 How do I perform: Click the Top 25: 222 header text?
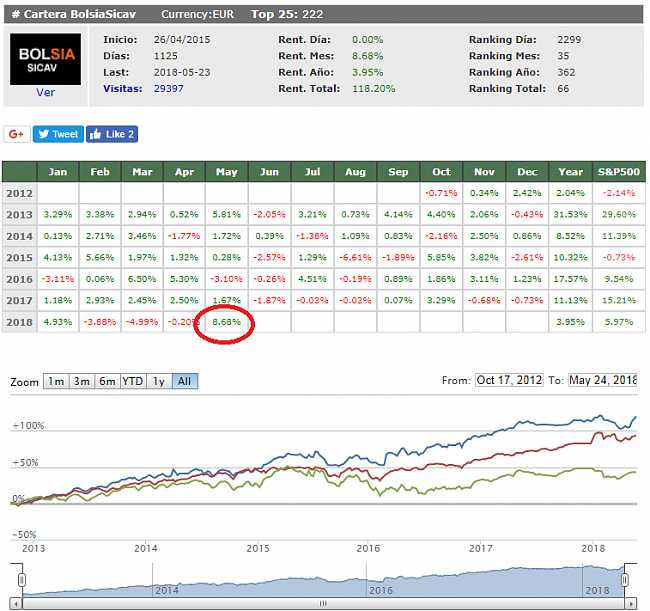[x=287, y=14]
